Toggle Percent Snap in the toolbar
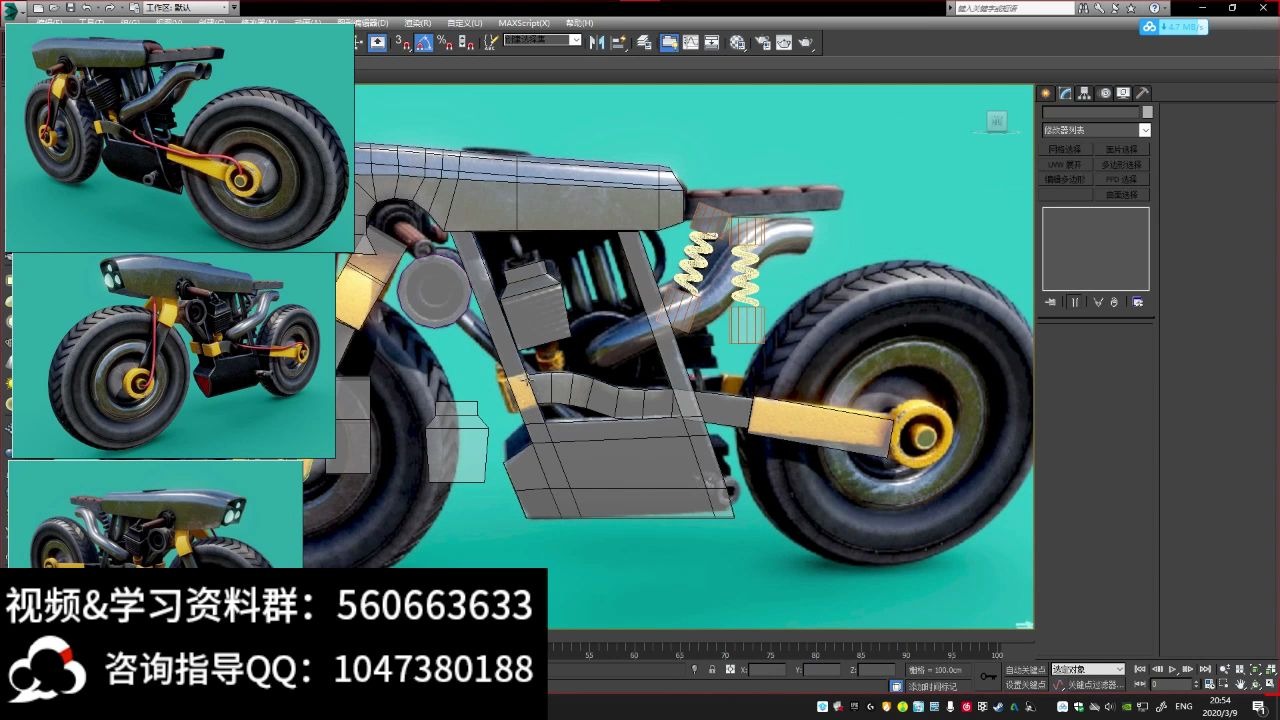Image resolution: width=1280 pixels, height=720 pixels. point(441,42)
